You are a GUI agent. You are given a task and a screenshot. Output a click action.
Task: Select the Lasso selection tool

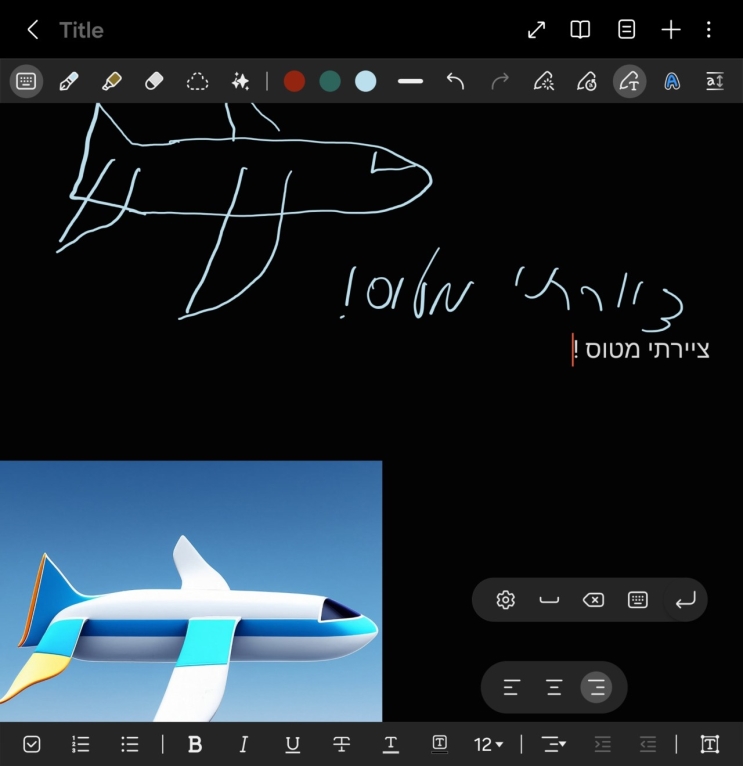197,81
